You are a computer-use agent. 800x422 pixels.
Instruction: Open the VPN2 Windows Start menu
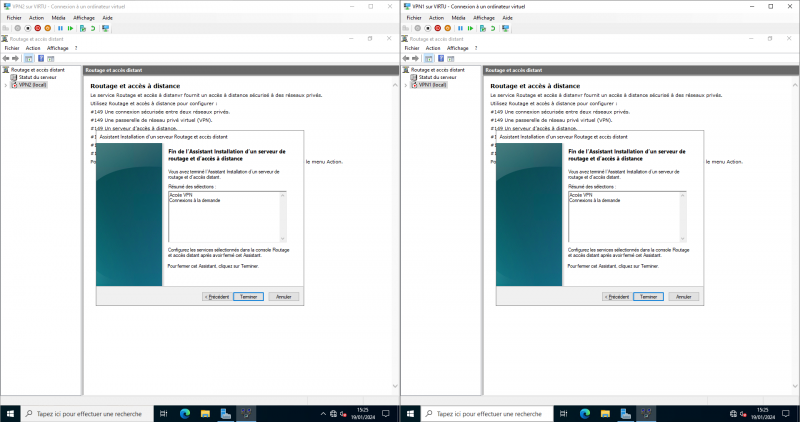[x=10, y=414]
